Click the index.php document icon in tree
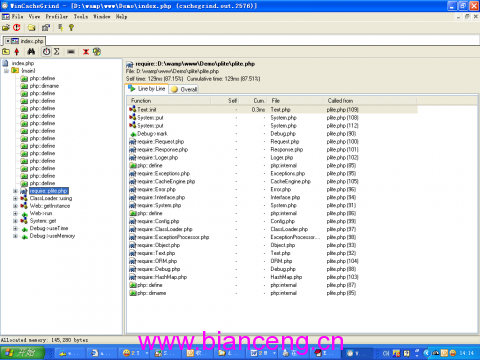Screen dimensions: 480x360 [x=6, y=63]
